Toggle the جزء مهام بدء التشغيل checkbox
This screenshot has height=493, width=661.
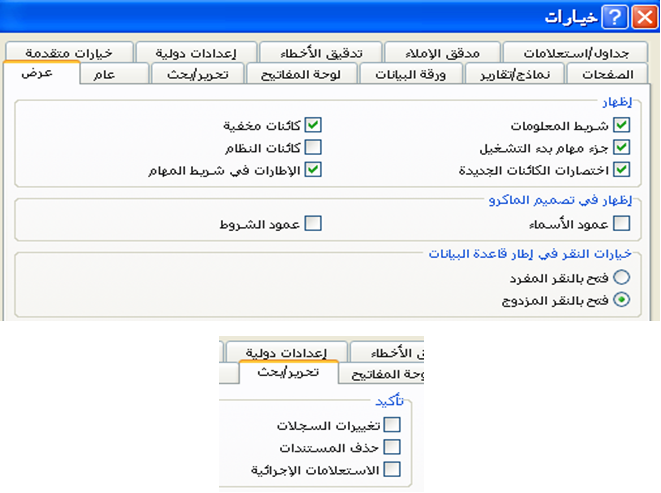pos(622,147)
